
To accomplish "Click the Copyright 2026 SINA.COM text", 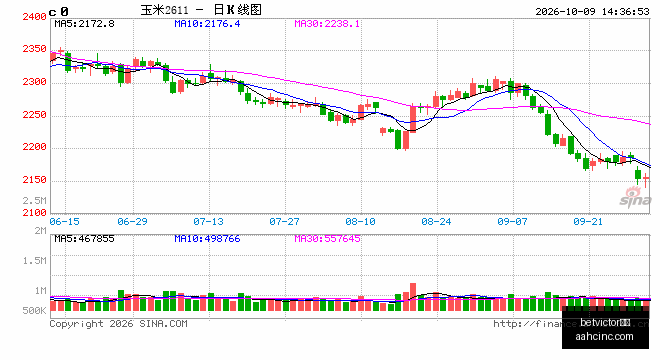I will (119, 324).
